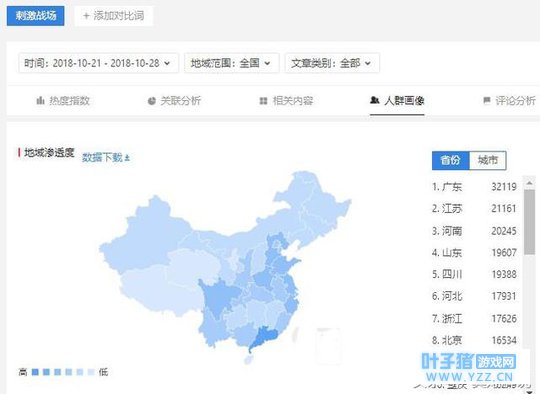Select the 省份 toggle button

[450, 160]
